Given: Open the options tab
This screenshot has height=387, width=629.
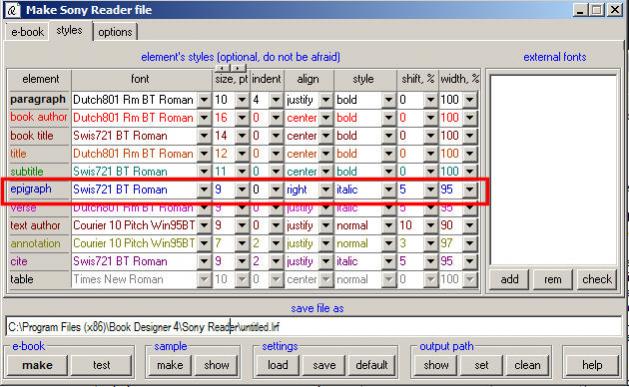Looking at the screenshot, I should point(115,32).
